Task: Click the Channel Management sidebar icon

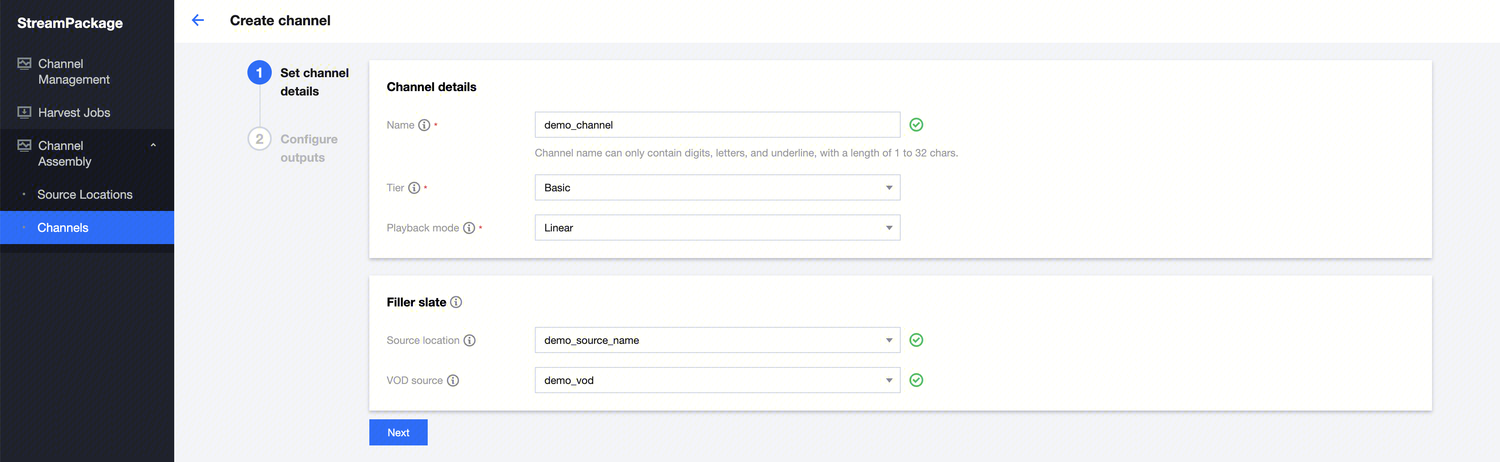Action: (25, 64)
